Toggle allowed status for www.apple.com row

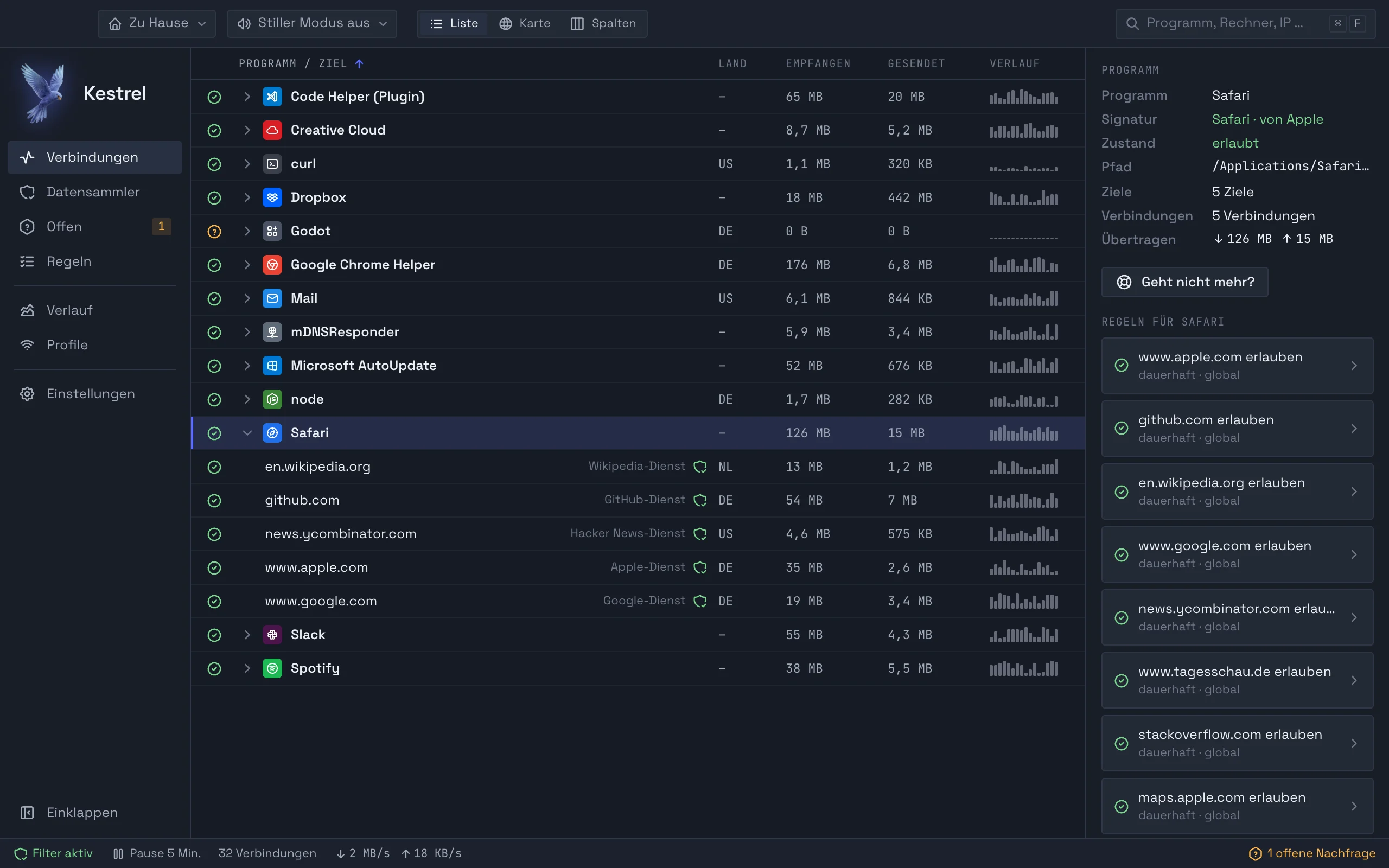coord(214,568)
